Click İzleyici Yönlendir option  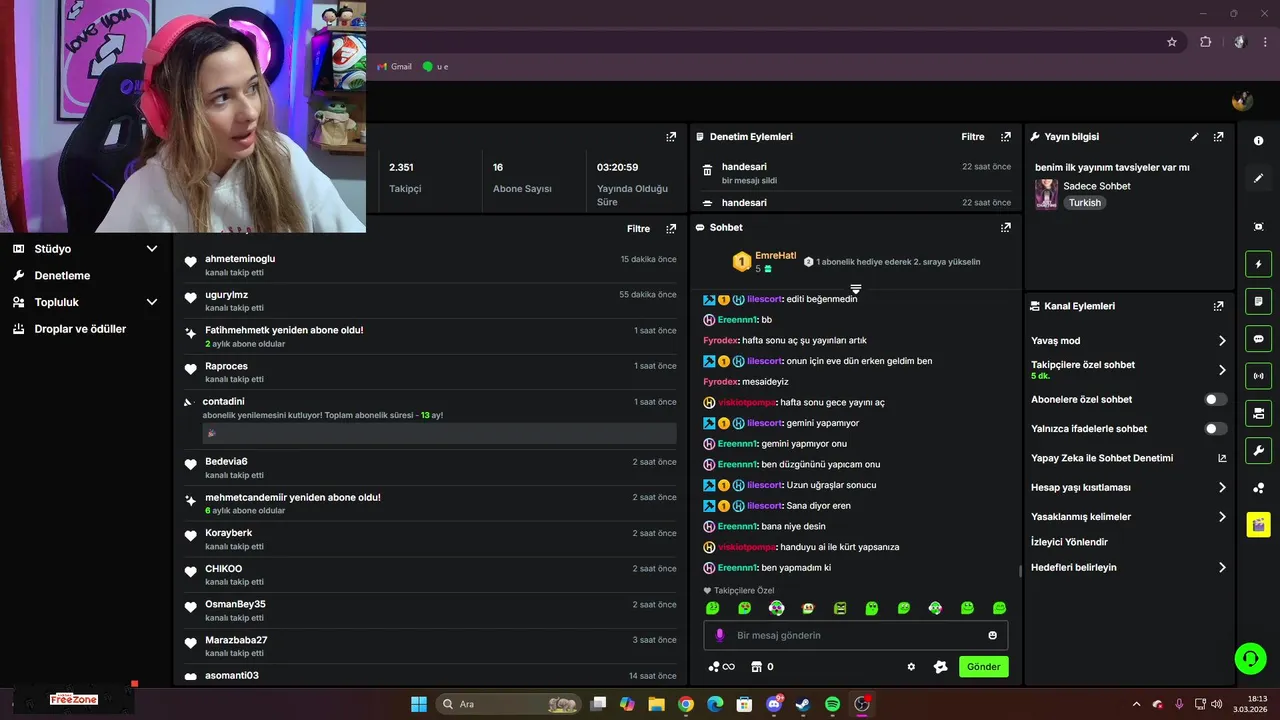click(x=1069, y=542)
